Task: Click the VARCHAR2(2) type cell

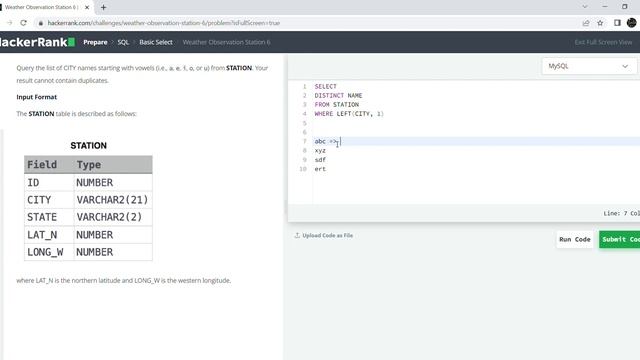Action: 113,217
